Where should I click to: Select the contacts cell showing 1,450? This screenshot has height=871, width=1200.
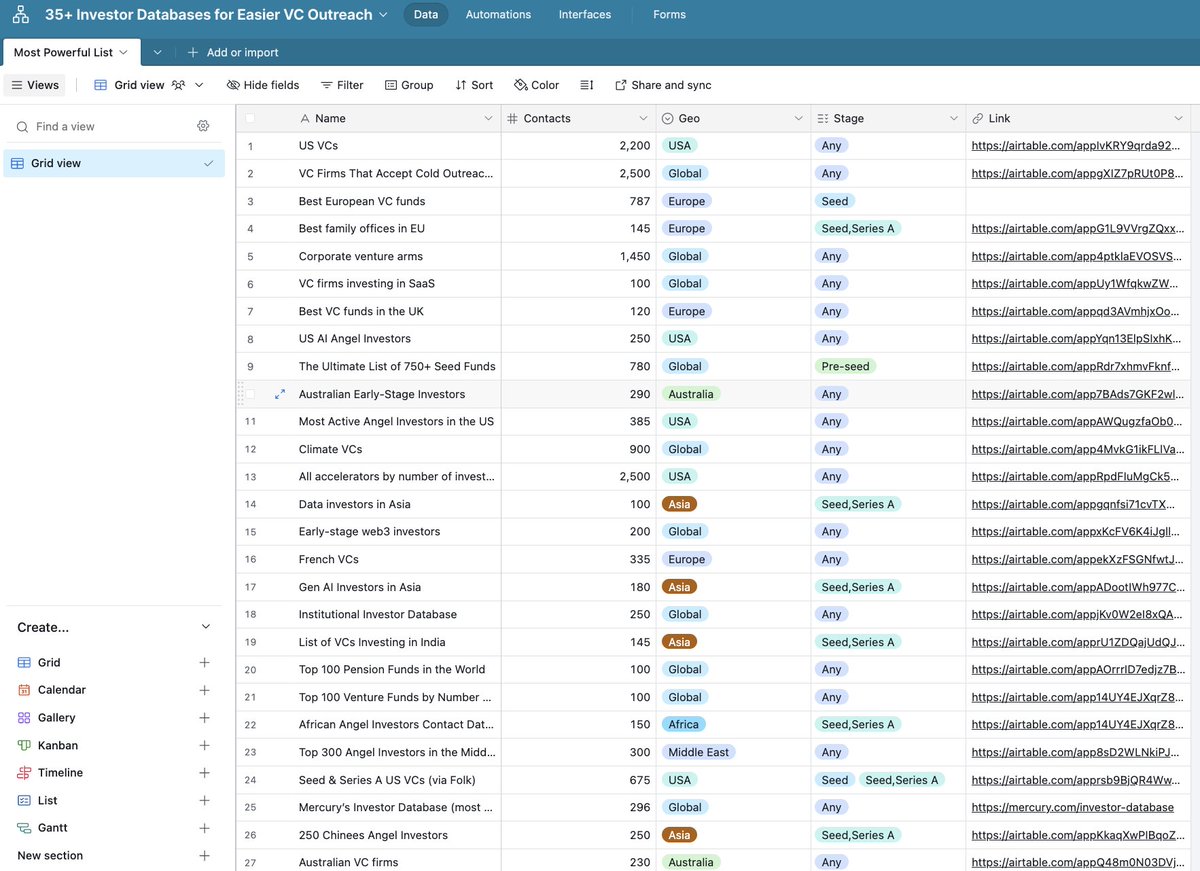(579, 256)
